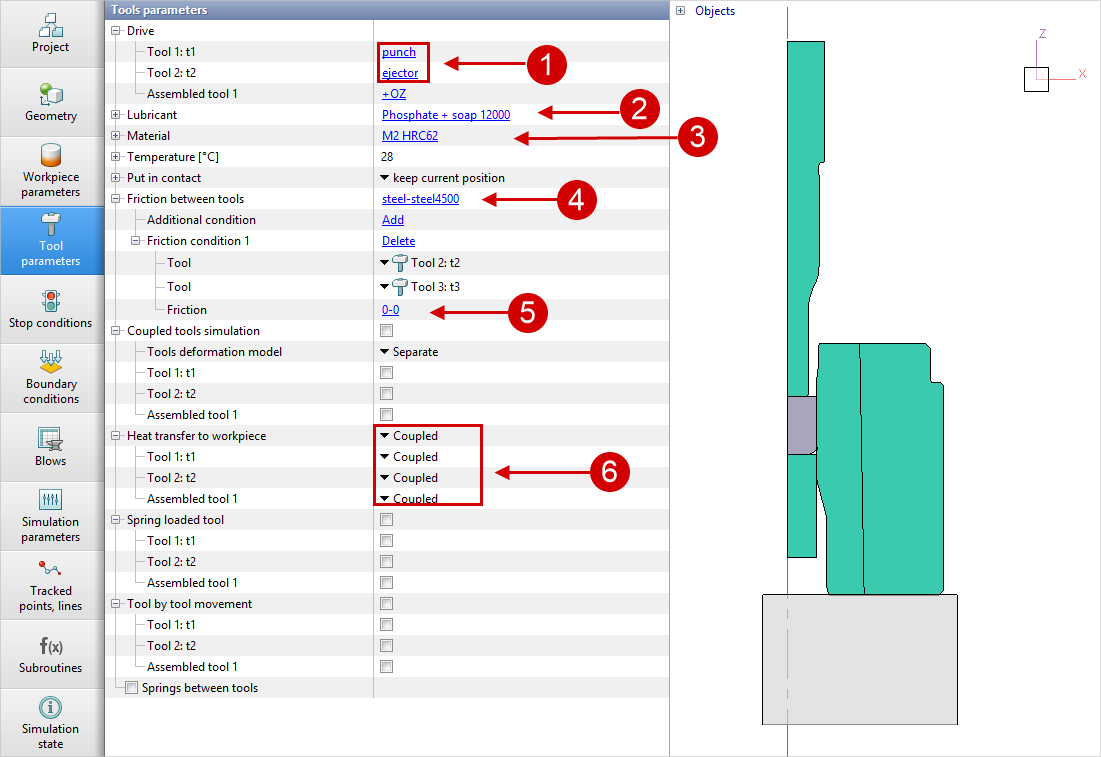Open Stop conditions panel
1101x757 pixels.
[51, 309]
